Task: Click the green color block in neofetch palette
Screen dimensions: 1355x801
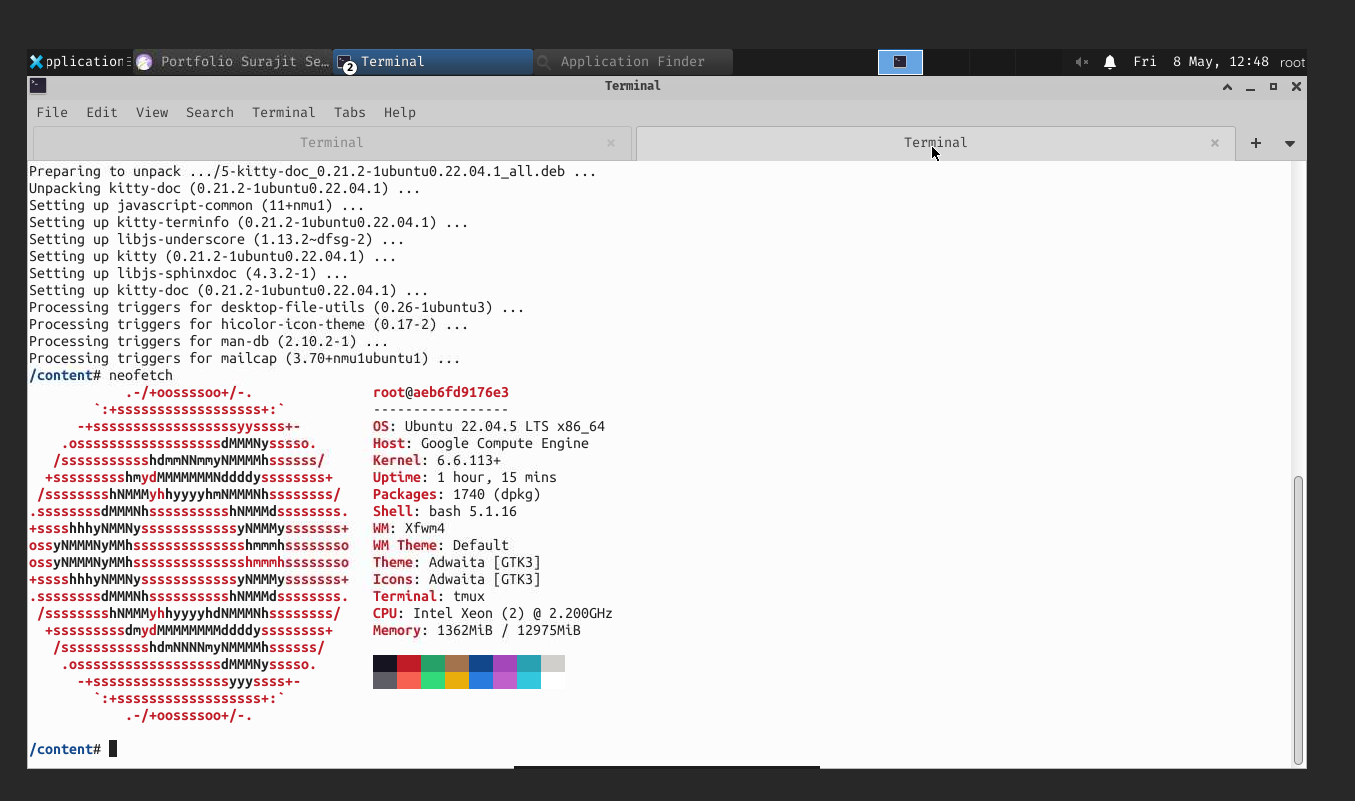Action: click(x=433, y=664)
